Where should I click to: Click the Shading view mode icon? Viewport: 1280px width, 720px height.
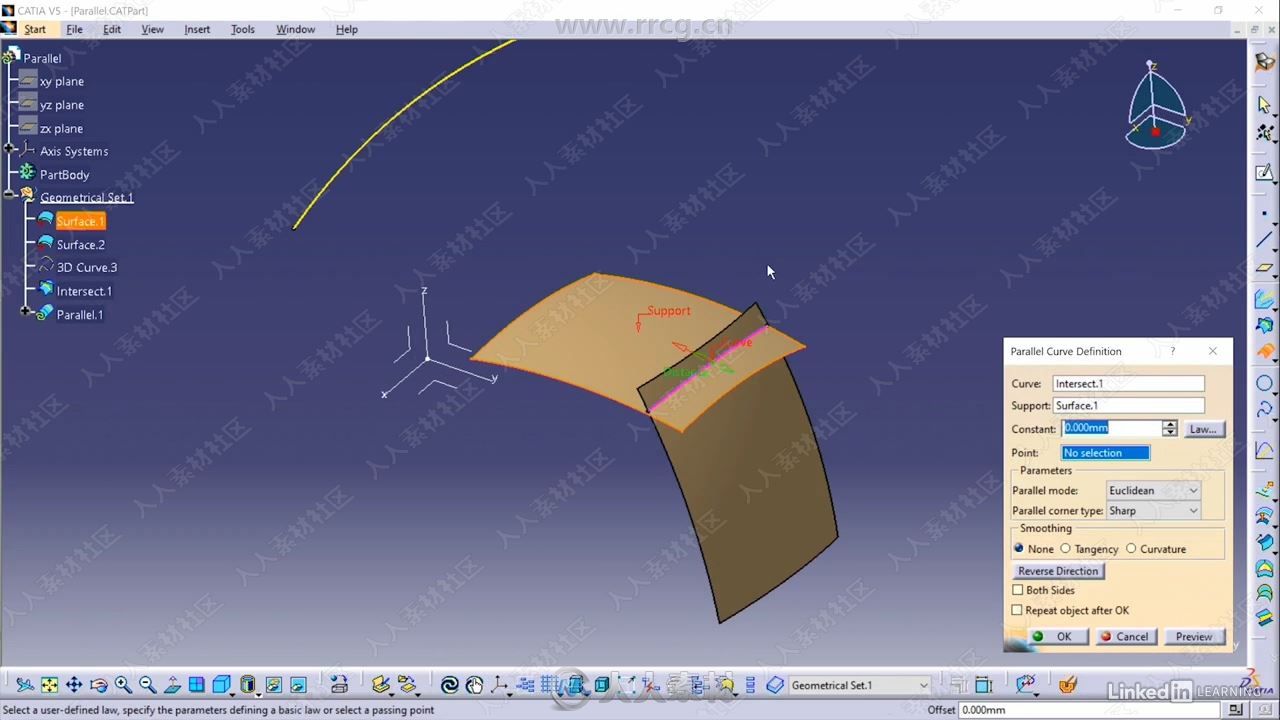pyautogui.click(x=248, y=685)
